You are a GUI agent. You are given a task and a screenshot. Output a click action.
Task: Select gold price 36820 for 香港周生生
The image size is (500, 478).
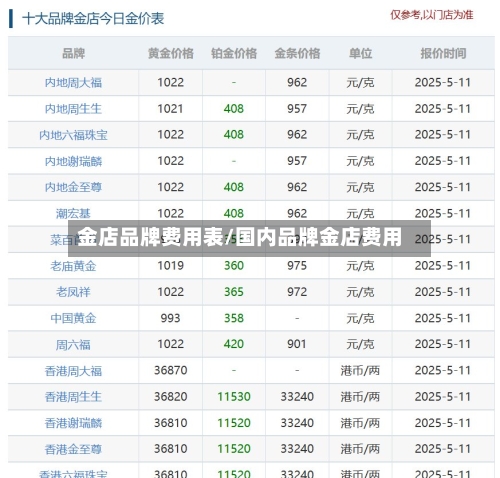tap(170, 397)
